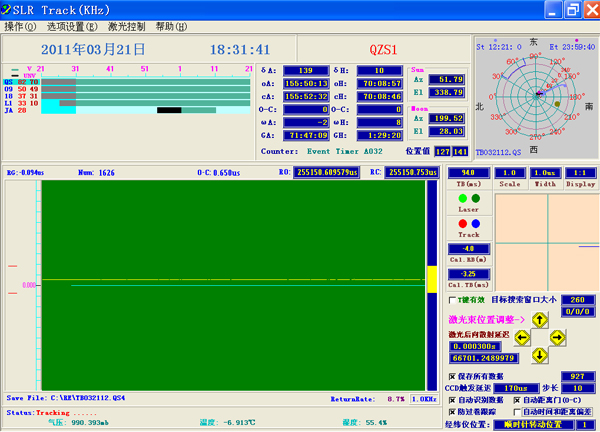Viewport: 600px width, 432px height.
Task: Click the red Track indicator light
Action: 463,223
